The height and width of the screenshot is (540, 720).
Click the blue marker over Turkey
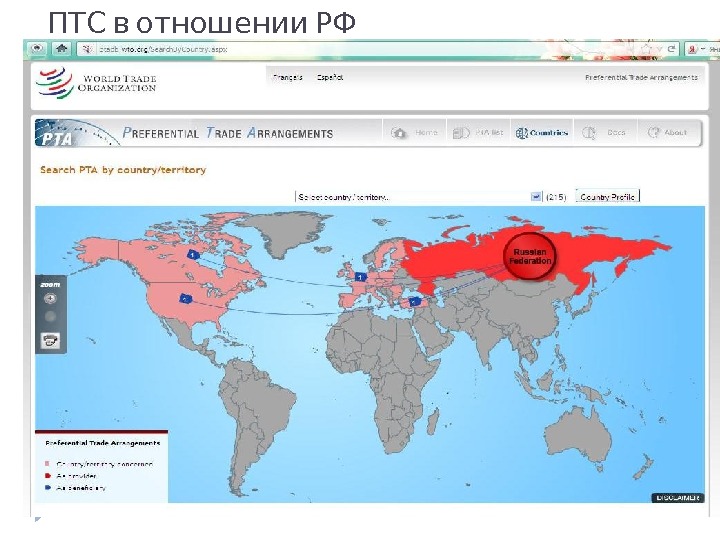(x=415, y=302)
